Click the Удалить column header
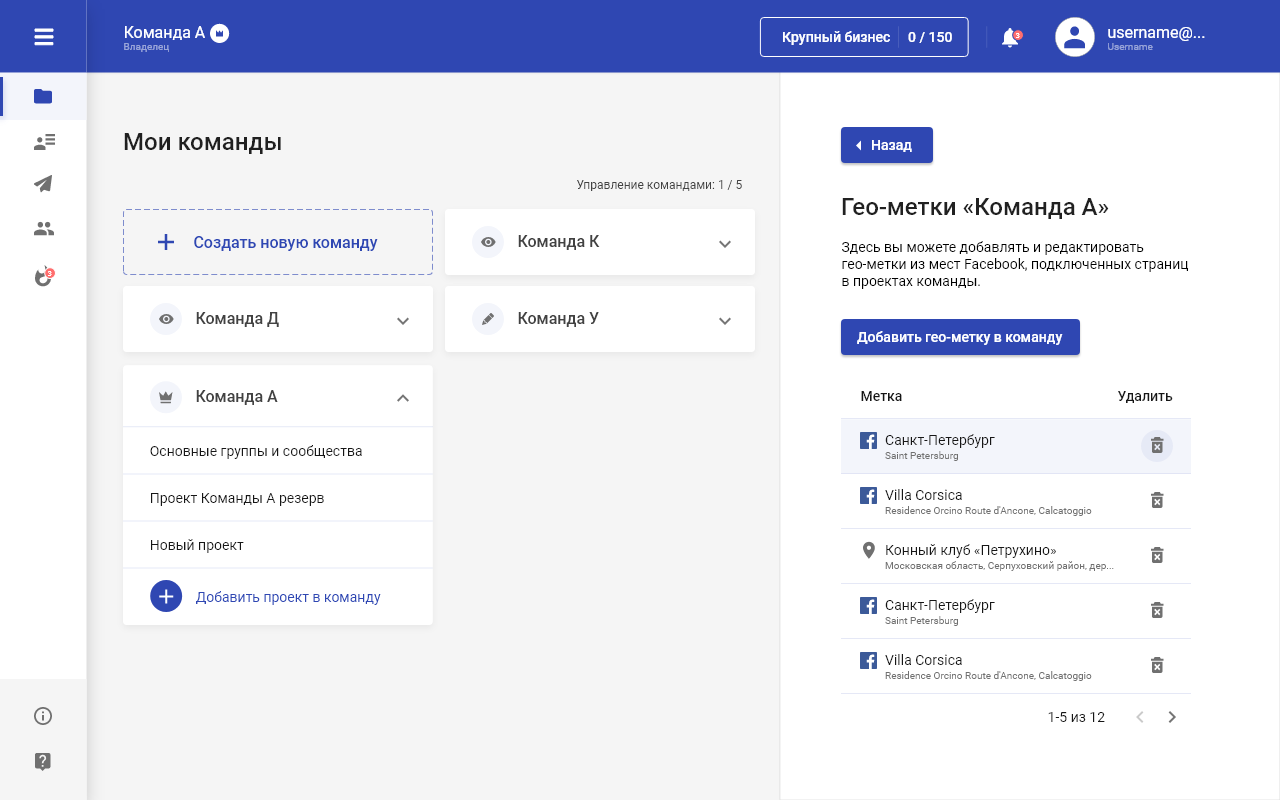Image resolution: width=1280 pixels, height=800 pixels. 1145,396
